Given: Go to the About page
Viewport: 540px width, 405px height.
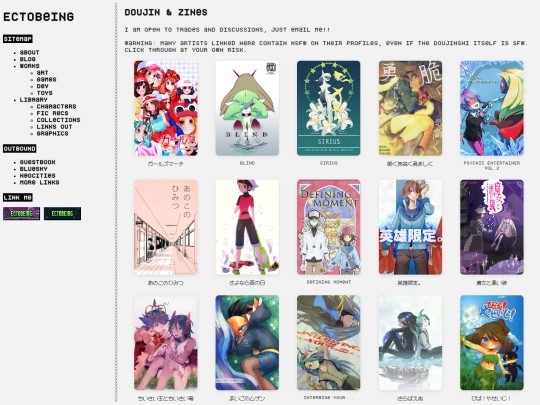Looking at the screenshot, I should [x=29, y=52].
